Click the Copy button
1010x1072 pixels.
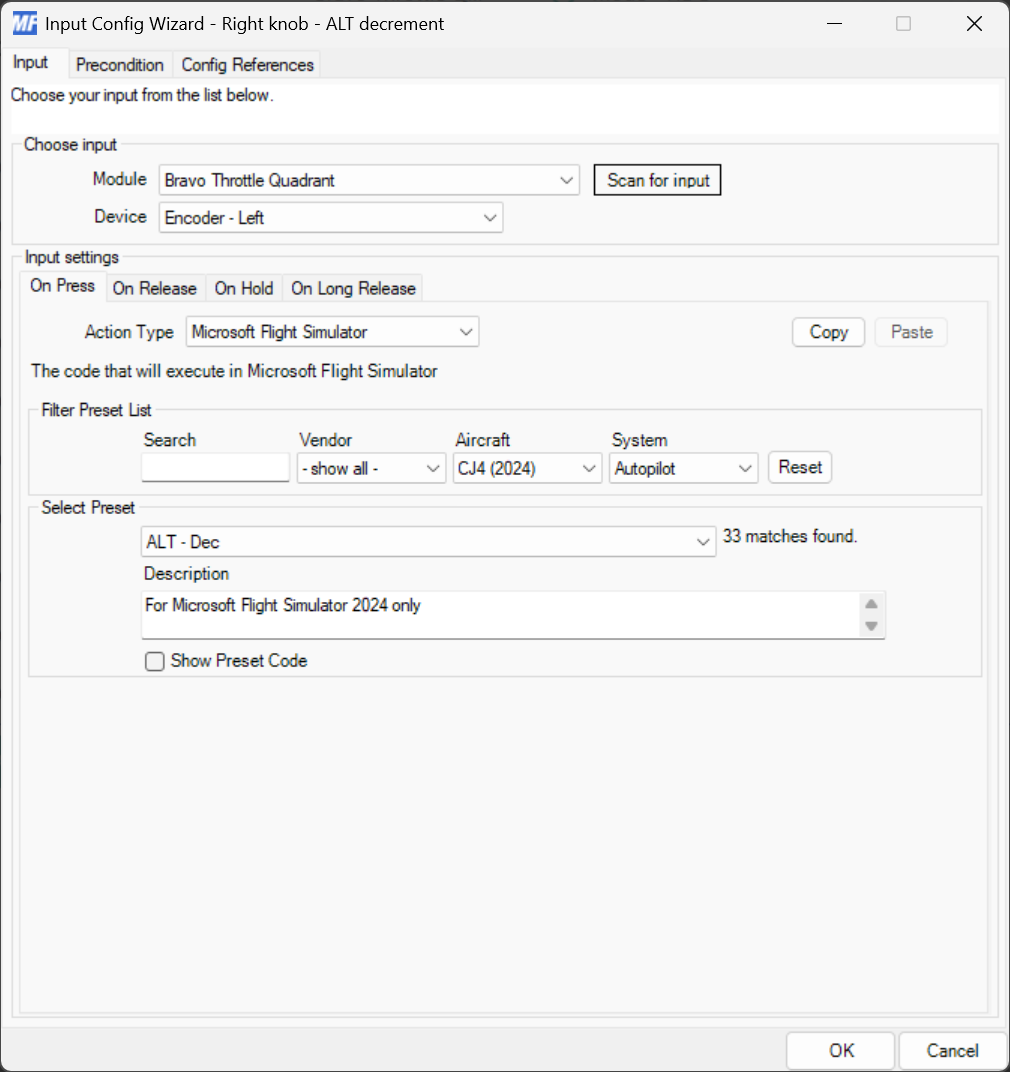pos(829,332)
